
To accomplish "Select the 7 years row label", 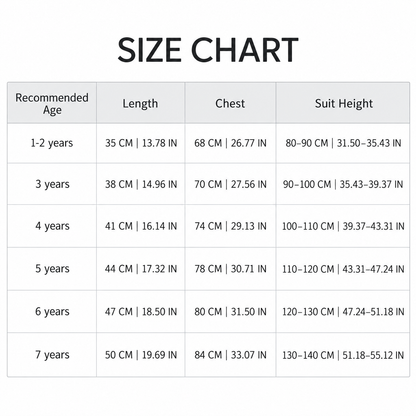I will point(52,355).
